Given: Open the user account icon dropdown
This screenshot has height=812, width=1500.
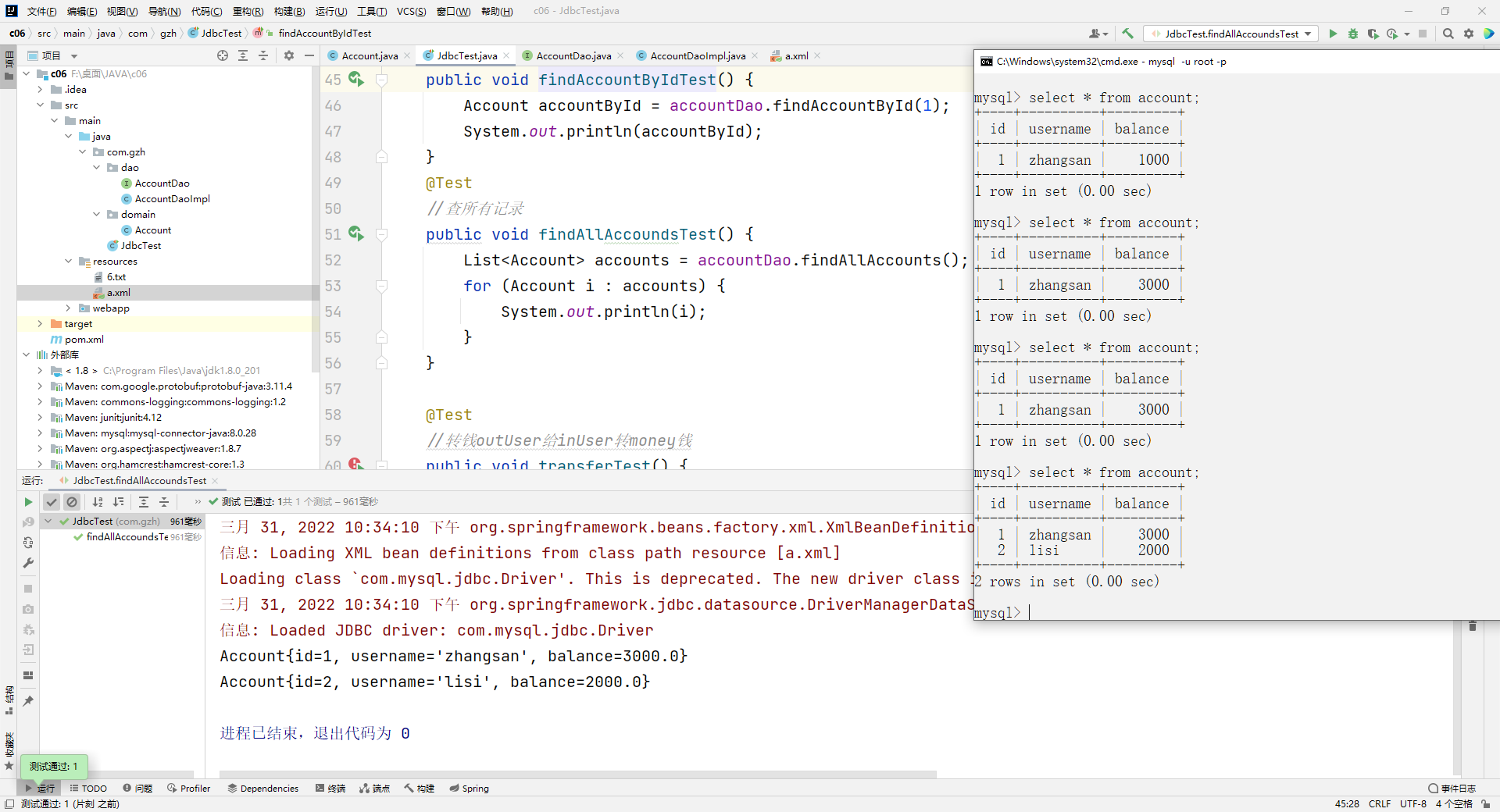Looking at the screenshot, I should coord(1098,34).
